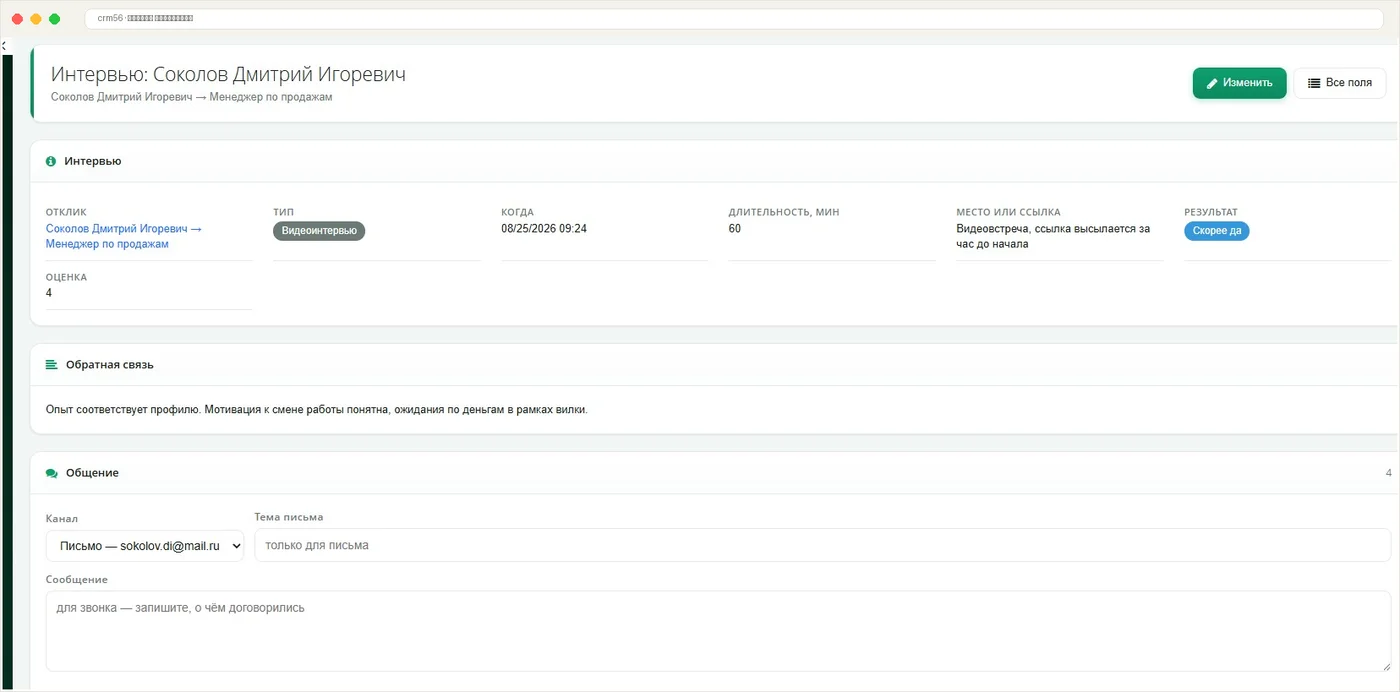Click the message count in Общение header
The height and width of the screenshot is (692, 1400).
[x=1388, y=473]
